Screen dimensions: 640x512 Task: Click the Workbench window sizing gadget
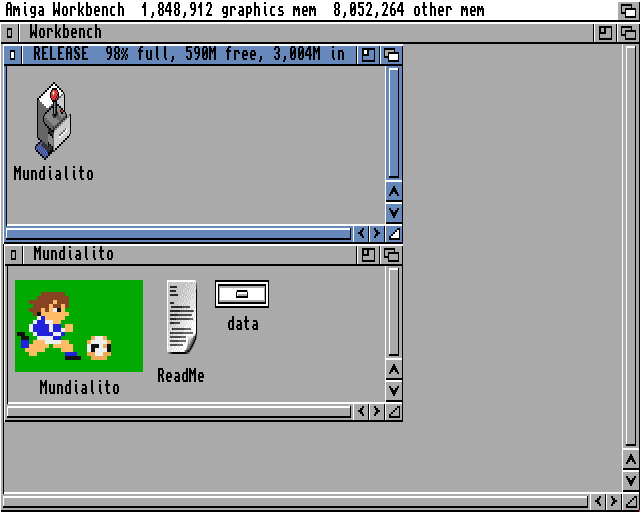[x=631, y=501]
